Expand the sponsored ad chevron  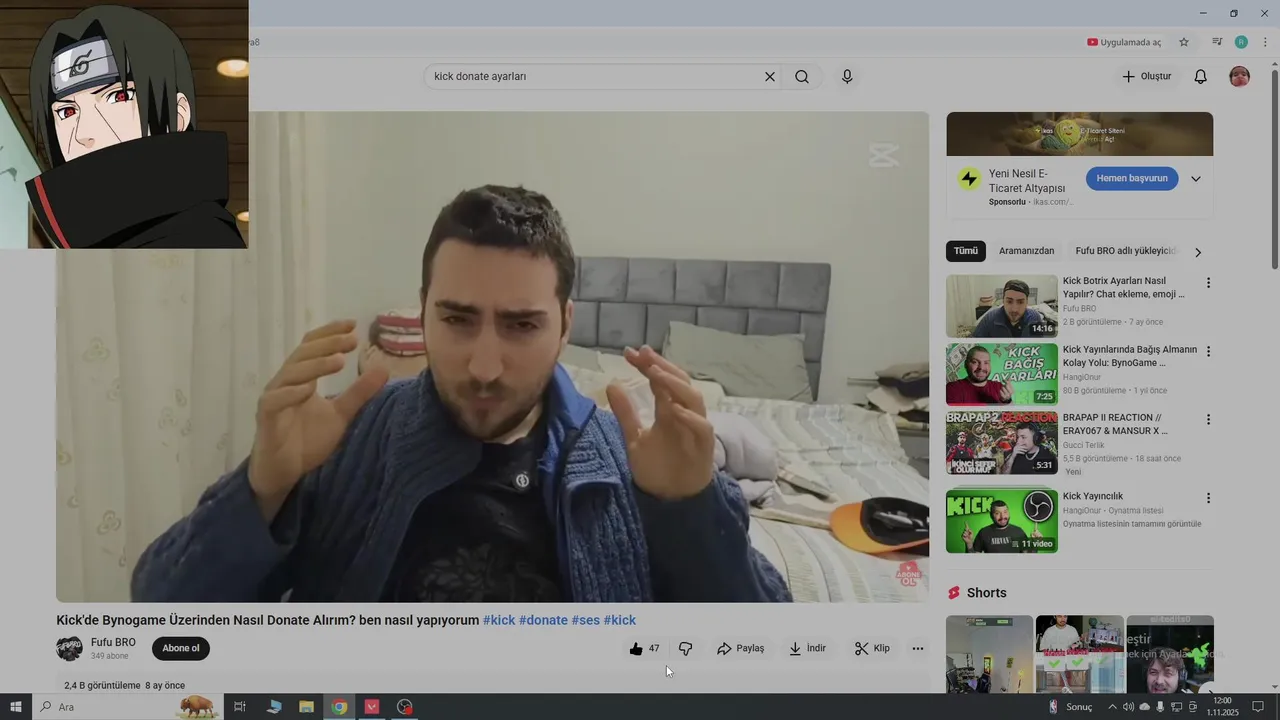[1195, 179]
